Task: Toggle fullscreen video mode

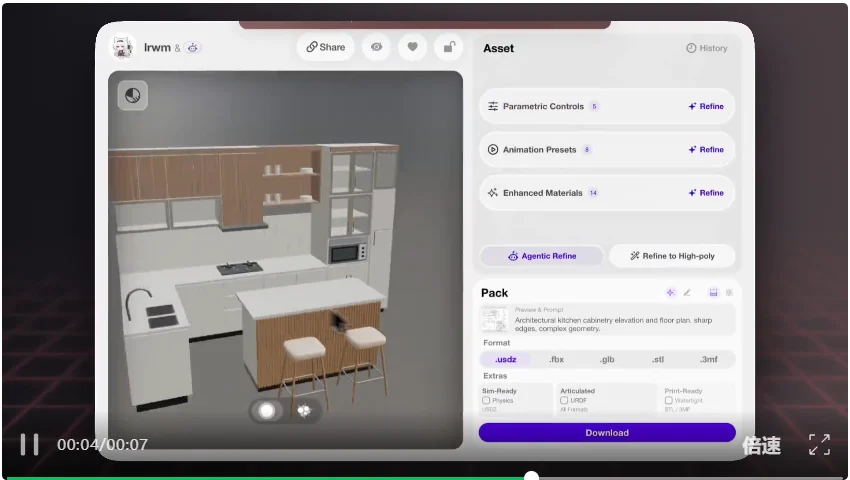Action: [819, 445]
